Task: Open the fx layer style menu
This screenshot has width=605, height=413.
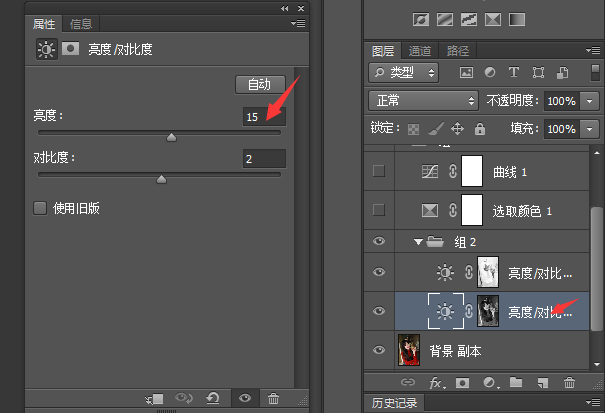Action: point(437,383)
